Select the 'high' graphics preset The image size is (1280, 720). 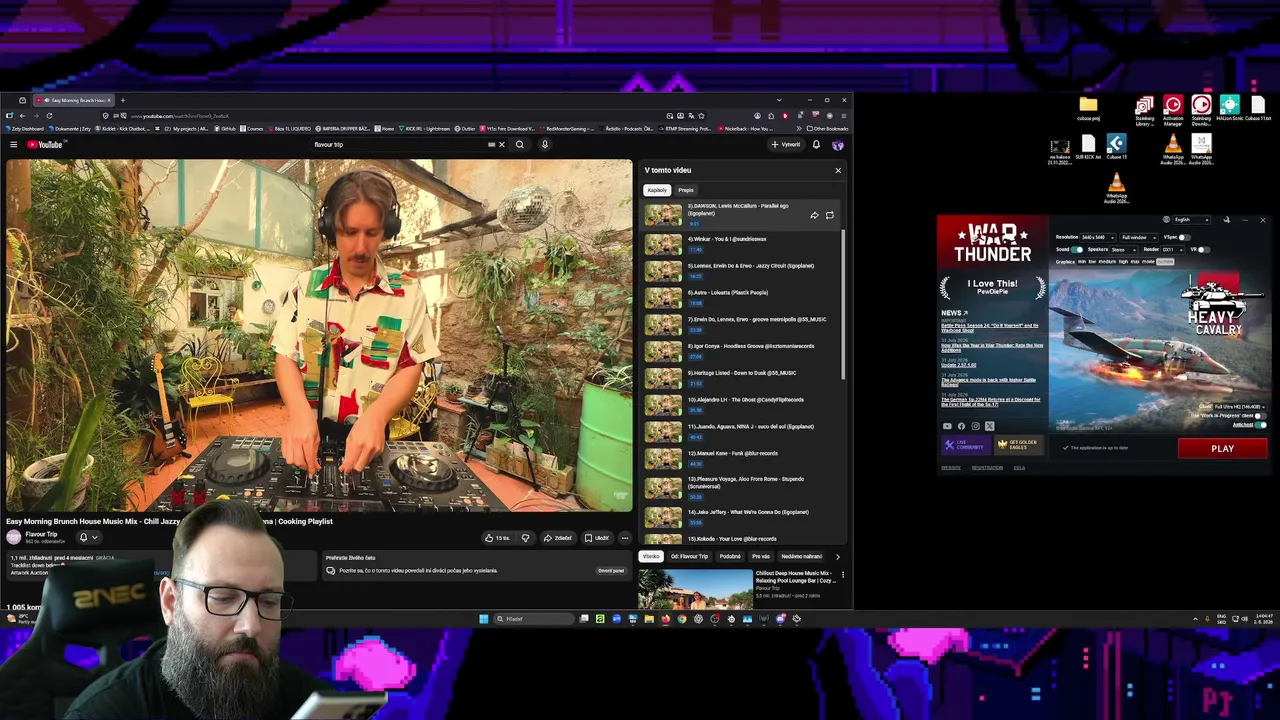1124,262
